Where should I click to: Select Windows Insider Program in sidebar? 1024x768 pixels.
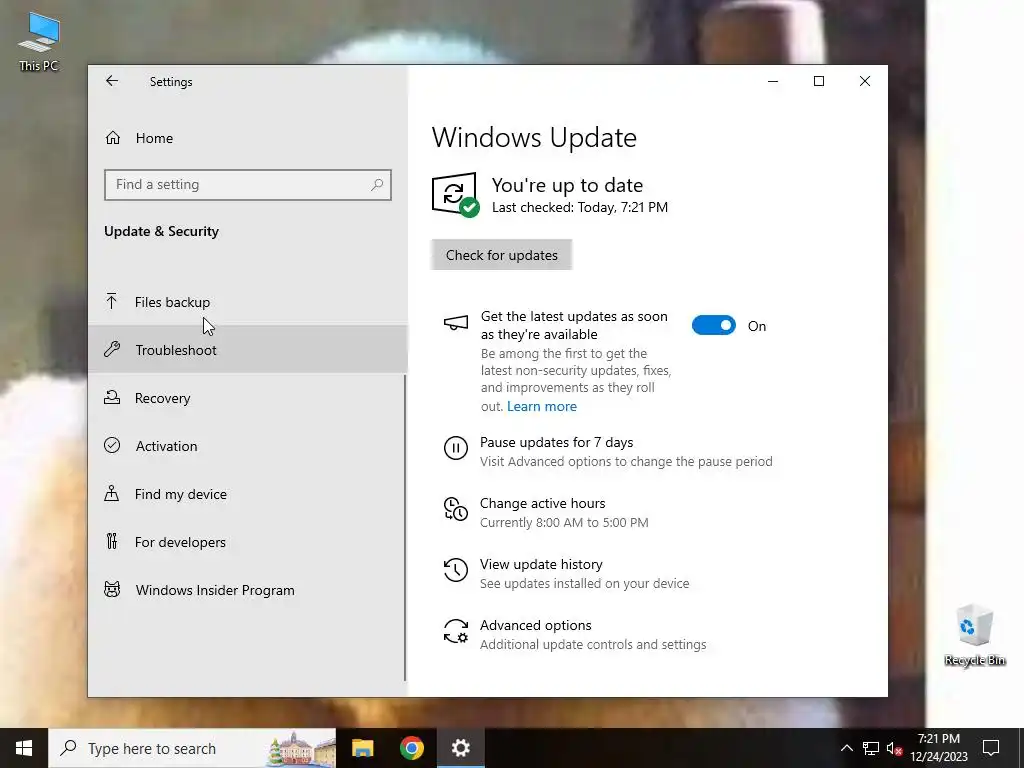click(248, 590)
